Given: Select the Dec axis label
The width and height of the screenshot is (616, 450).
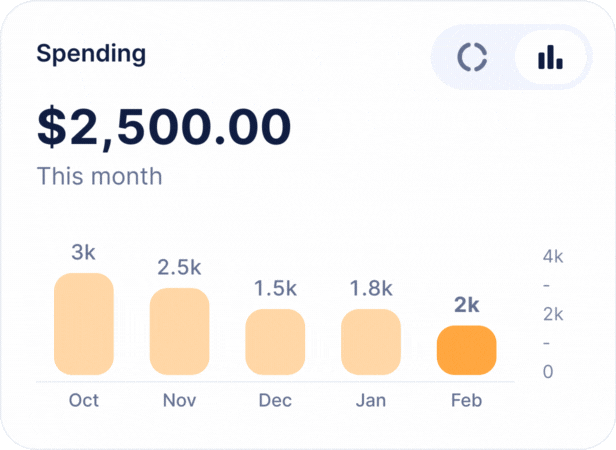Looking at the screenshot, I should [x=275, y=401].
